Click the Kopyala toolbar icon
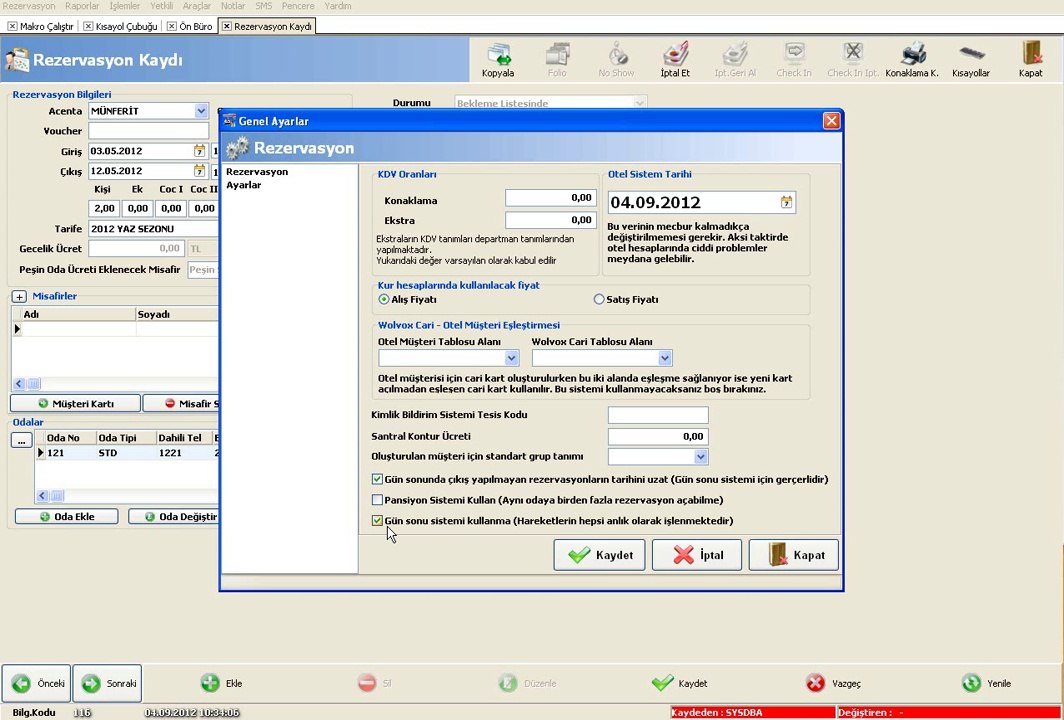Image resolution: width=1064 pixels, height=720 pixels. coord(498,54)
